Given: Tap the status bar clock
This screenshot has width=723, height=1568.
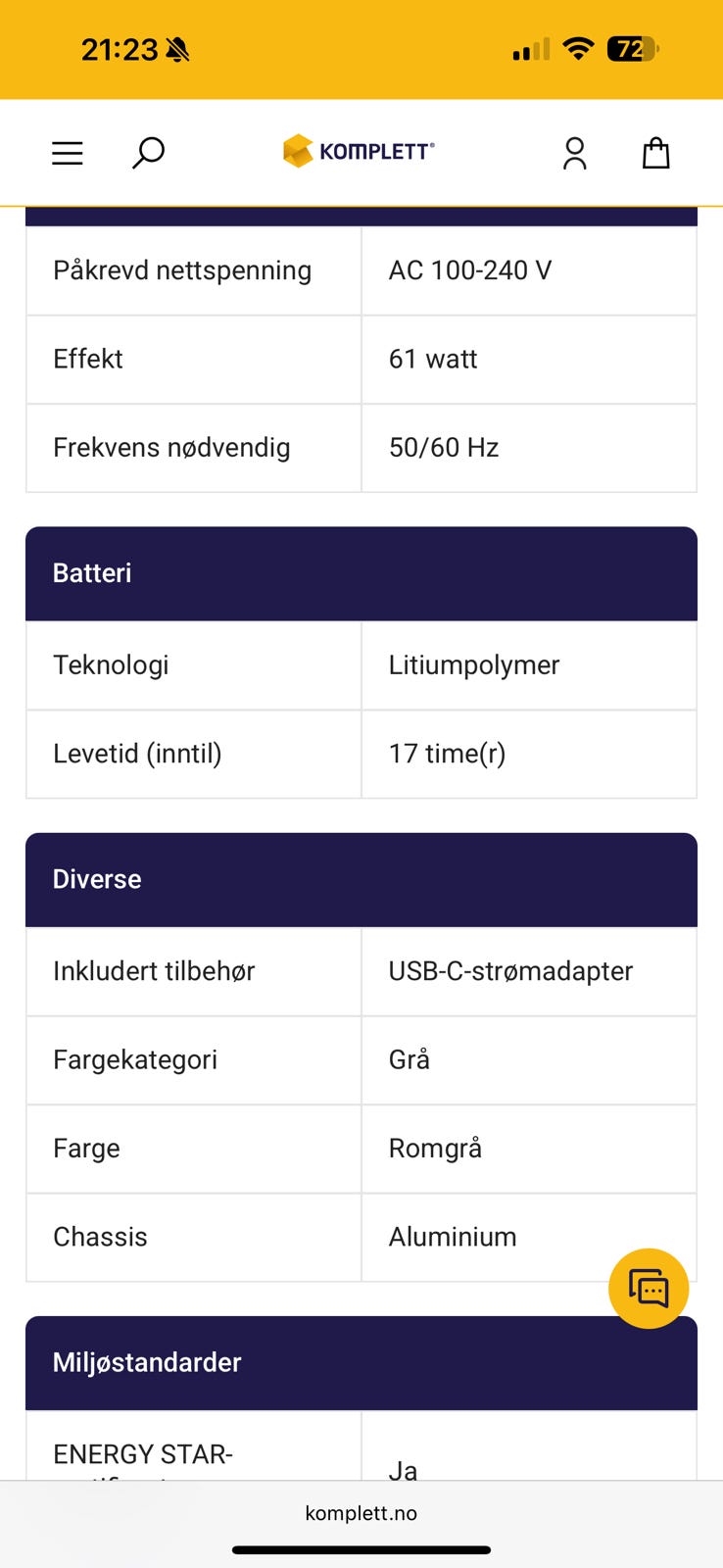Looking at the screenshot, I should pyautogui.click(x=119, y=50).
